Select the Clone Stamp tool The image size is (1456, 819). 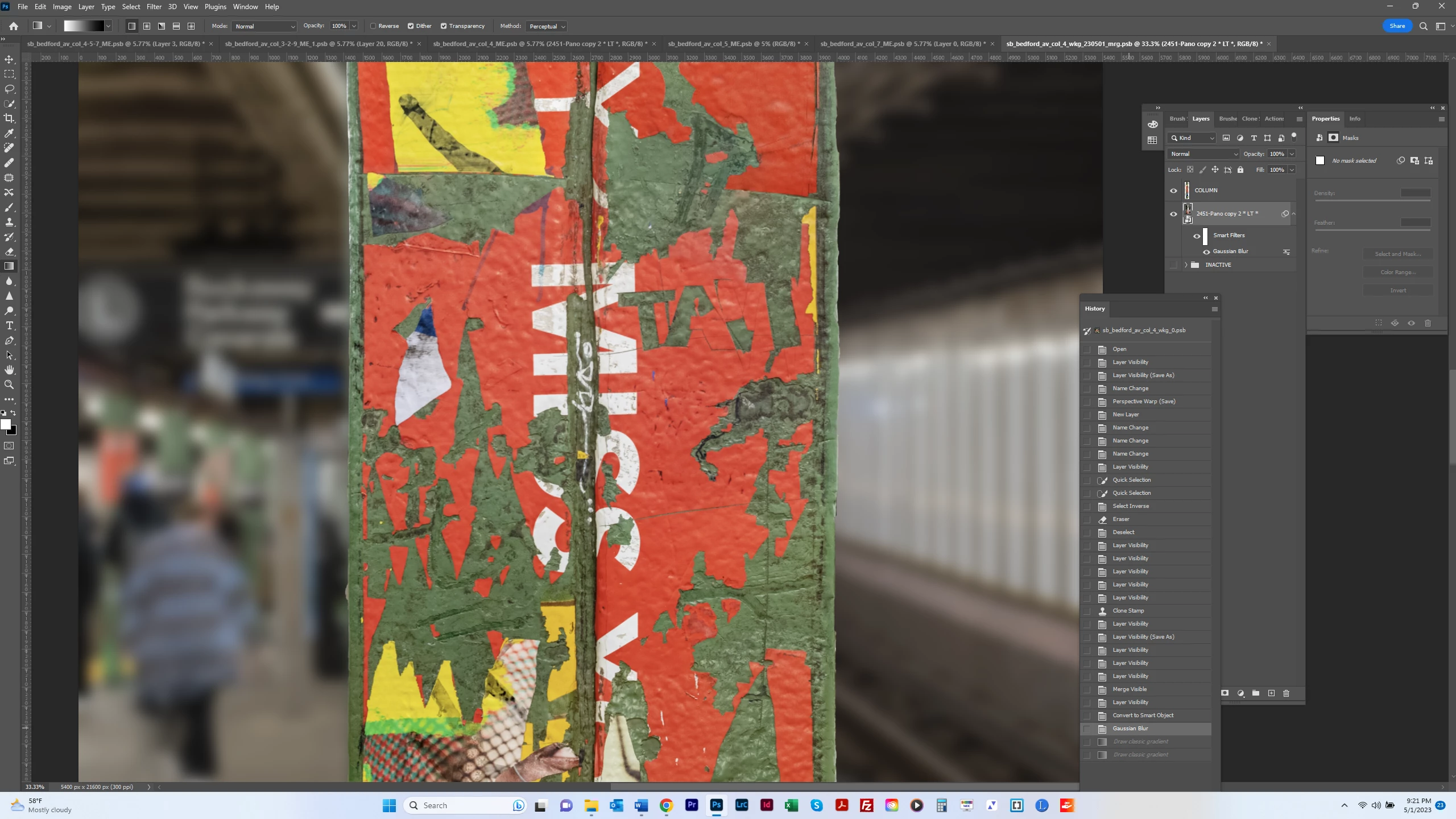(9, 222)
